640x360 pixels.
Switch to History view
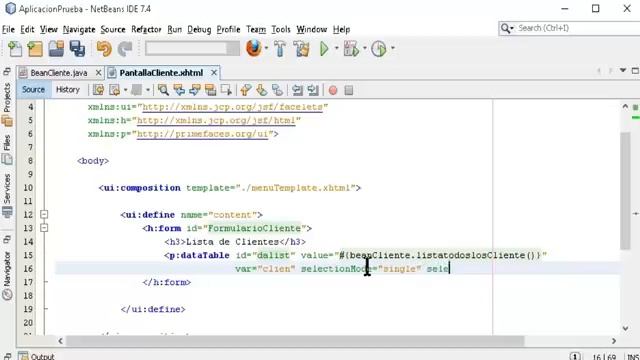coord(68,89)
